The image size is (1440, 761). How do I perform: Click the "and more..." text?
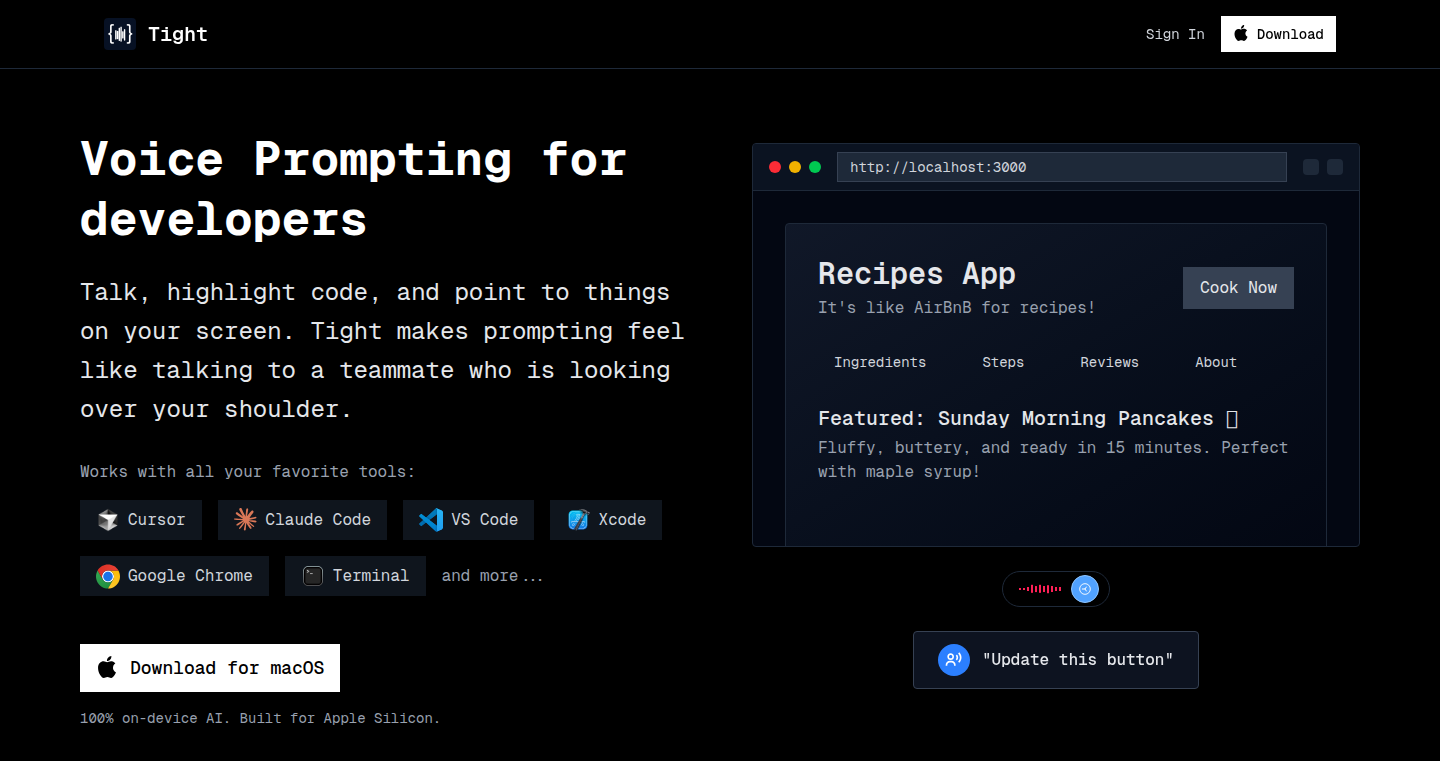coord(493,576)
